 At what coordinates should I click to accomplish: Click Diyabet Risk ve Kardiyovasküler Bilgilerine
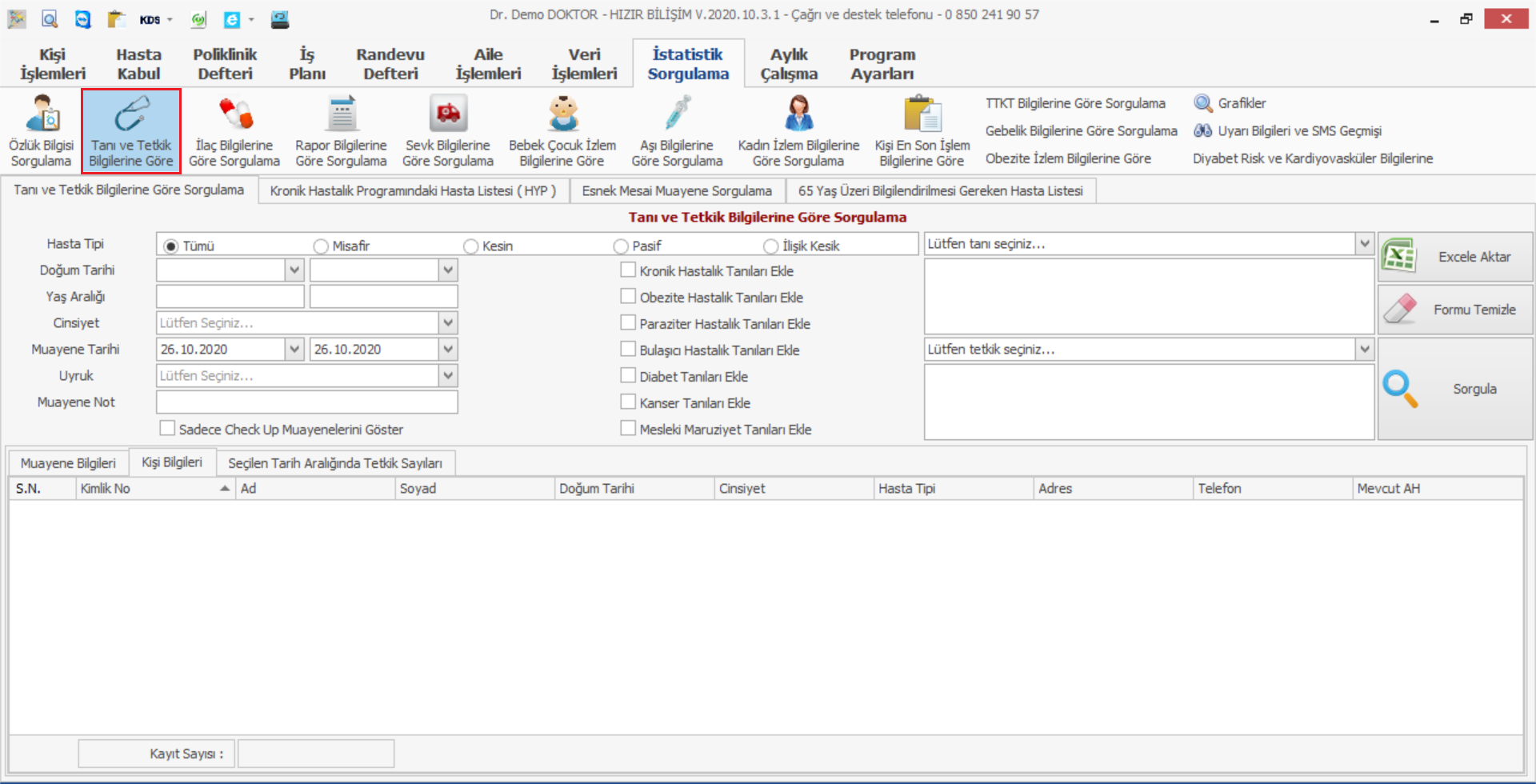coord(1313,158)
